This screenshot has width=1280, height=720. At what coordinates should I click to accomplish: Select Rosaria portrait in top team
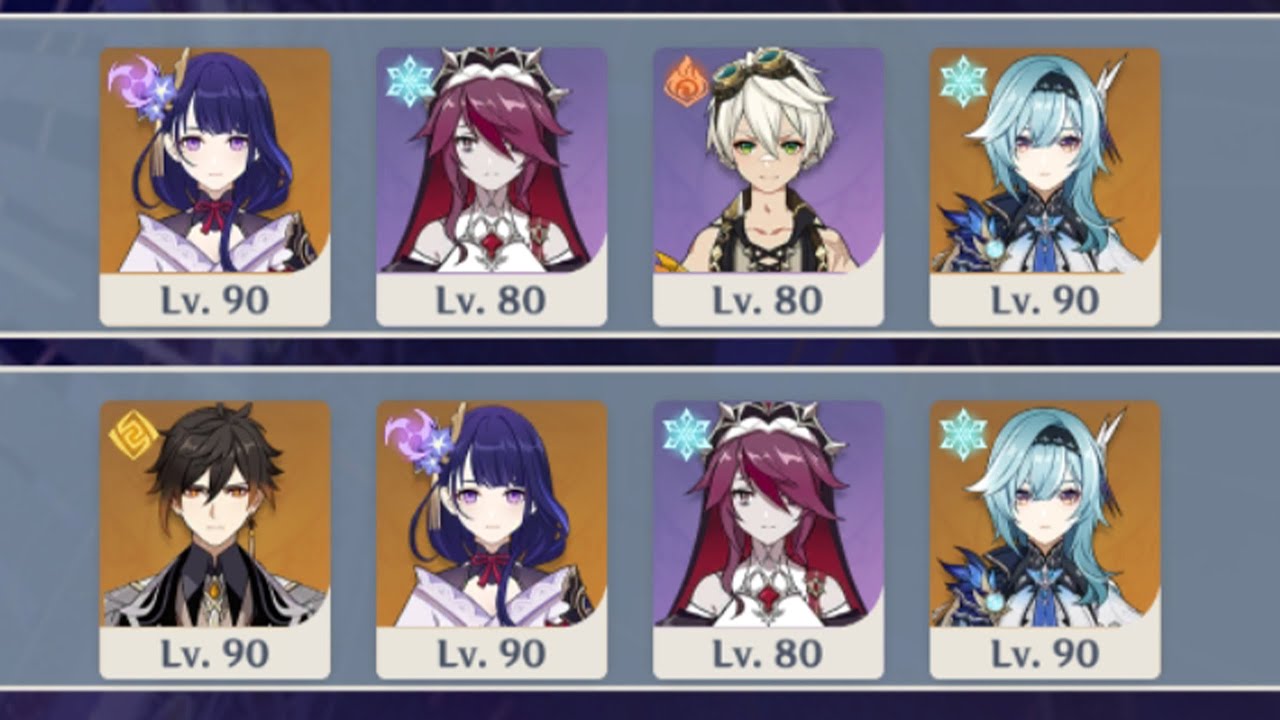tap(491, 160)
